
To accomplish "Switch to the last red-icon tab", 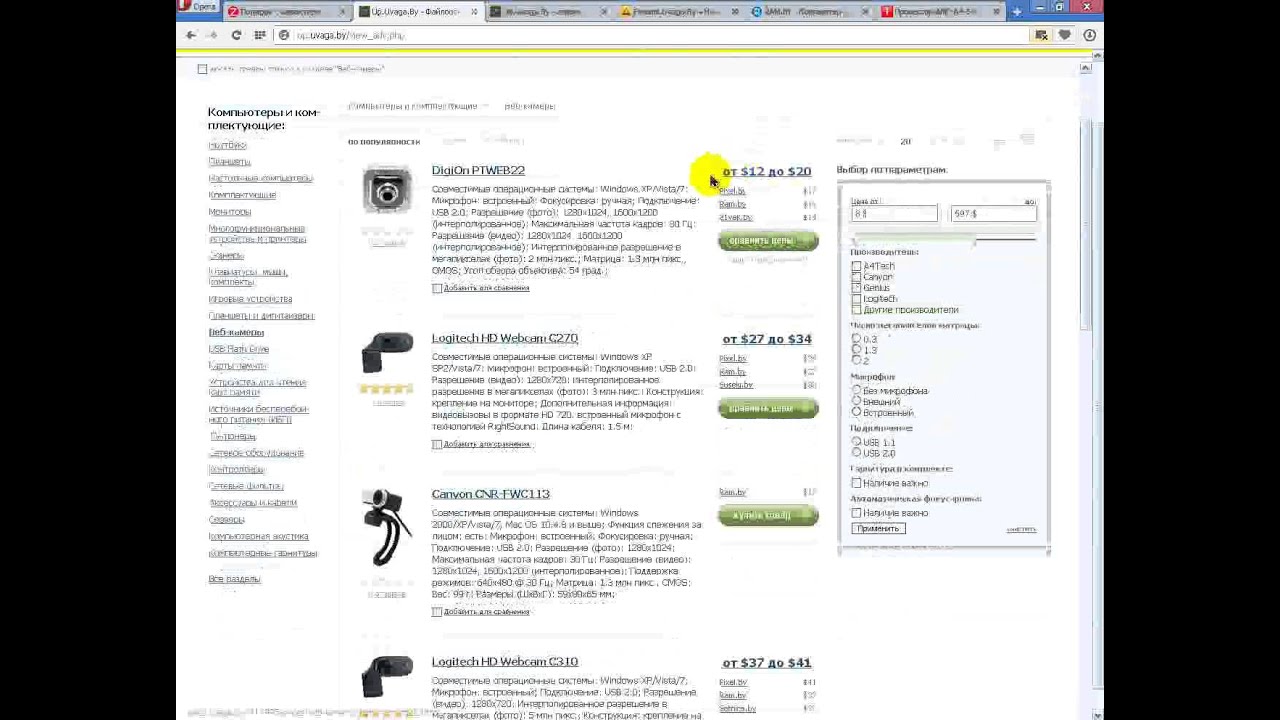I will [942, 12].
